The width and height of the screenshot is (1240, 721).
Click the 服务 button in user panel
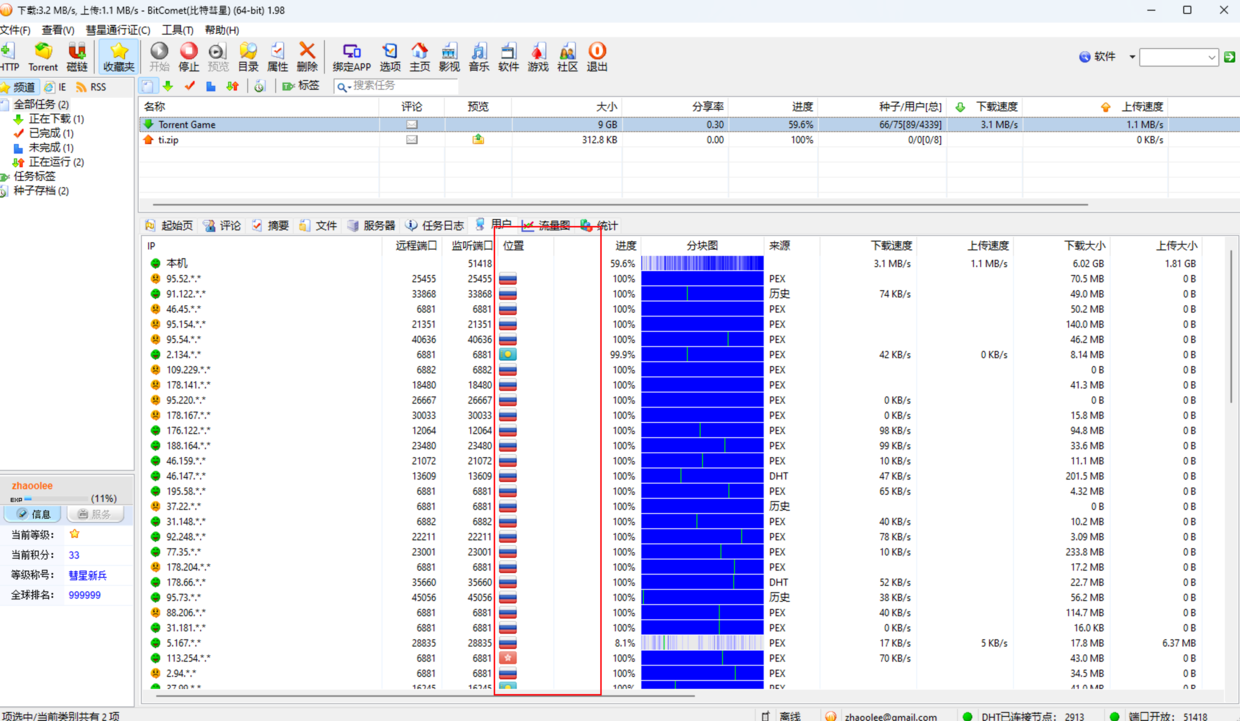tap(95, 514)
